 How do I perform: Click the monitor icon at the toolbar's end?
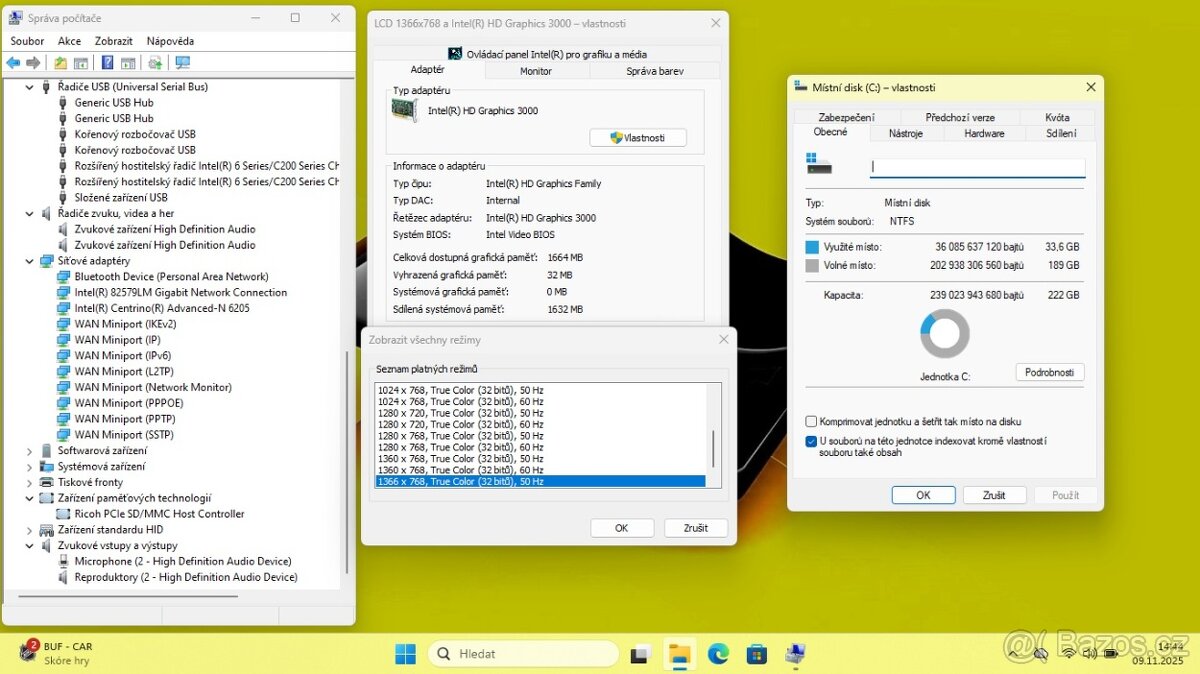(x=182, y=62)
